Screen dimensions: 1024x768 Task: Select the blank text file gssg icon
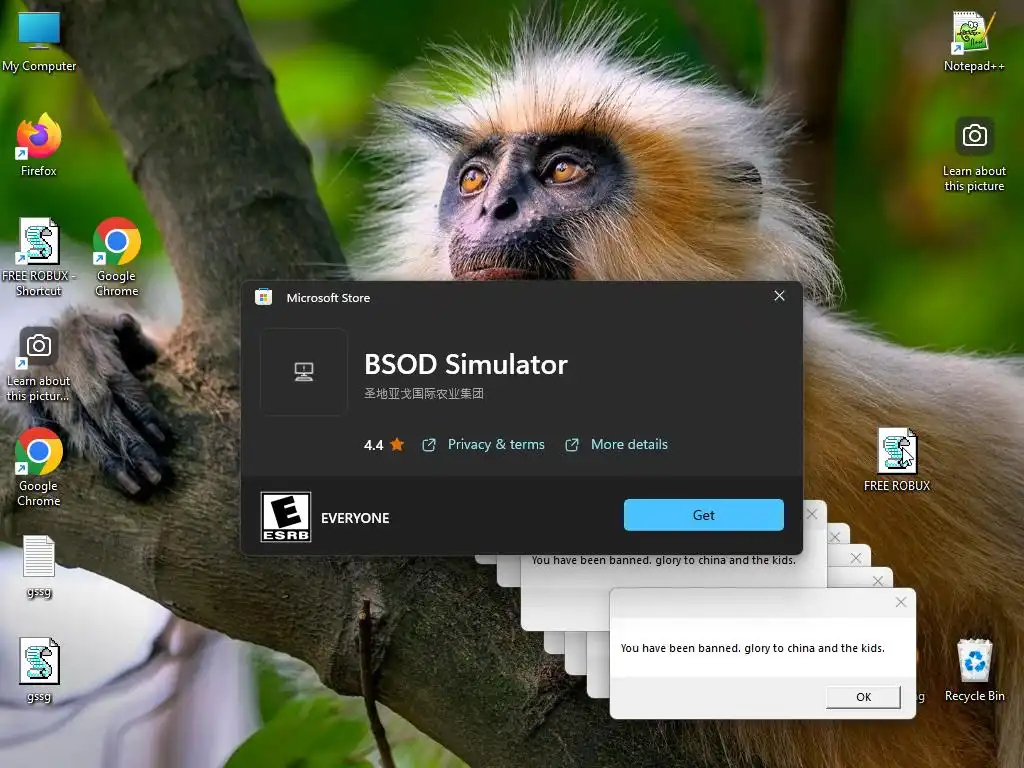tap(39, 566)
